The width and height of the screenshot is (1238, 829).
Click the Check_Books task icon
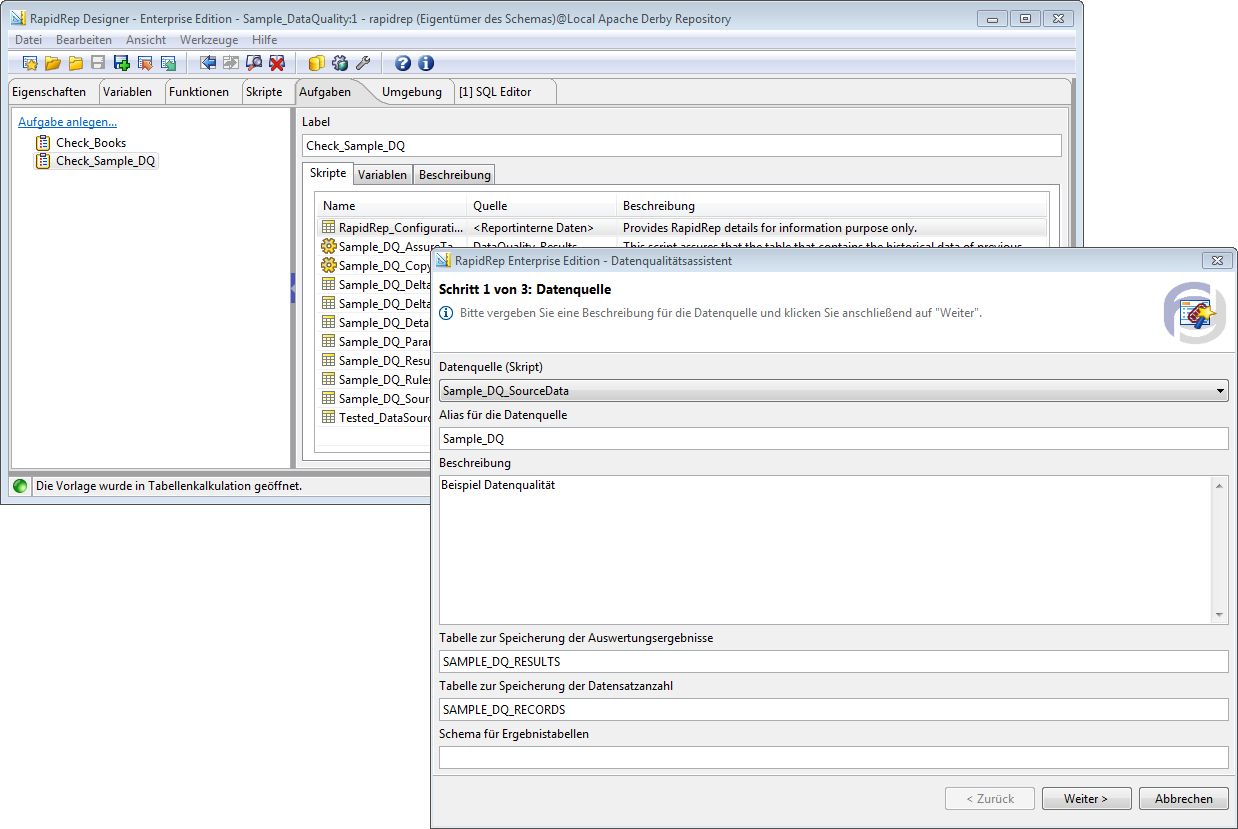tap(43, 143)
